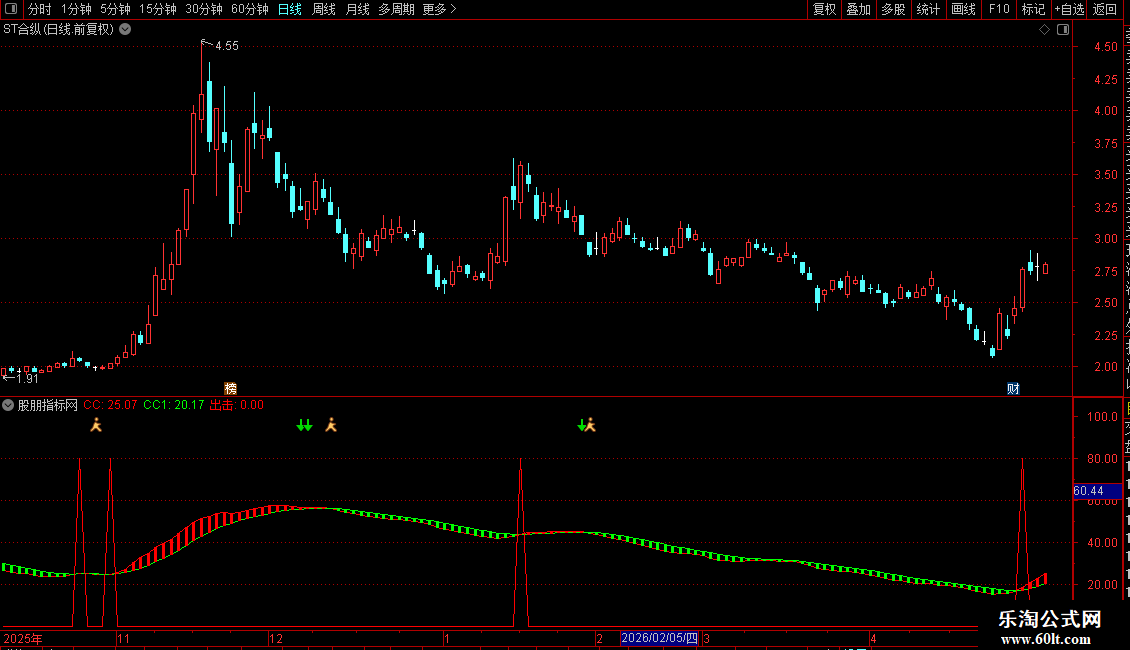Click the green double down-arrow signal icon
Image resolution: width=1130 pixels, height=650 pixels.
click(x=304, y=425)
